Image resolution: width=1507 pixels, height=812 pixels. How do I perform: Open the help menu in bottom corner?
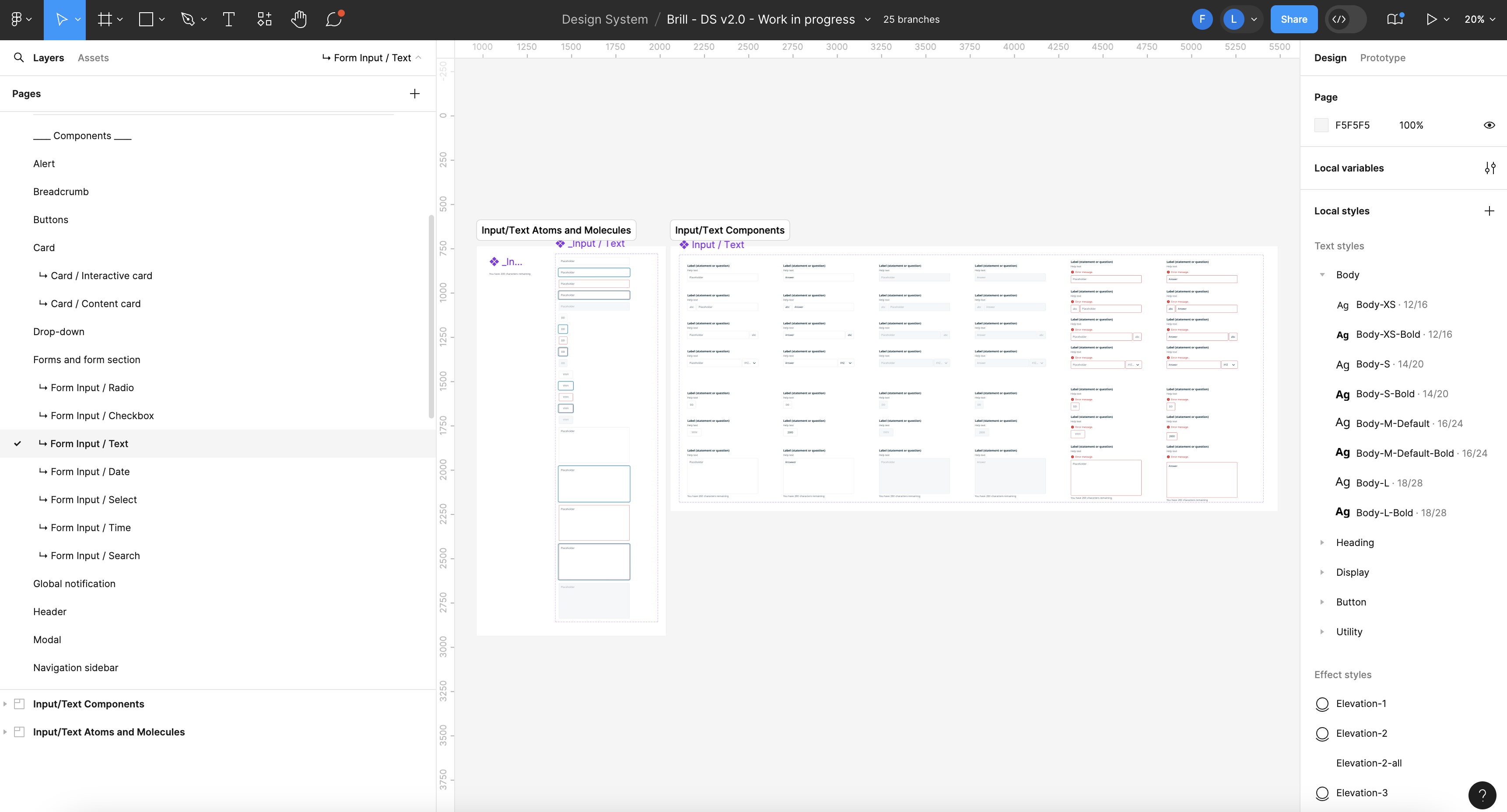pyautogui.click(x=1482, y=795)
